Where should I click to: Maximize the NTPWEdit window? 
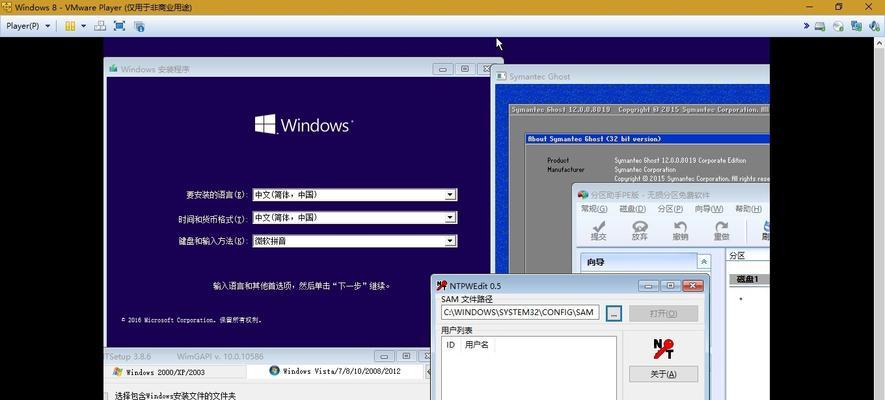pos(670,285)
